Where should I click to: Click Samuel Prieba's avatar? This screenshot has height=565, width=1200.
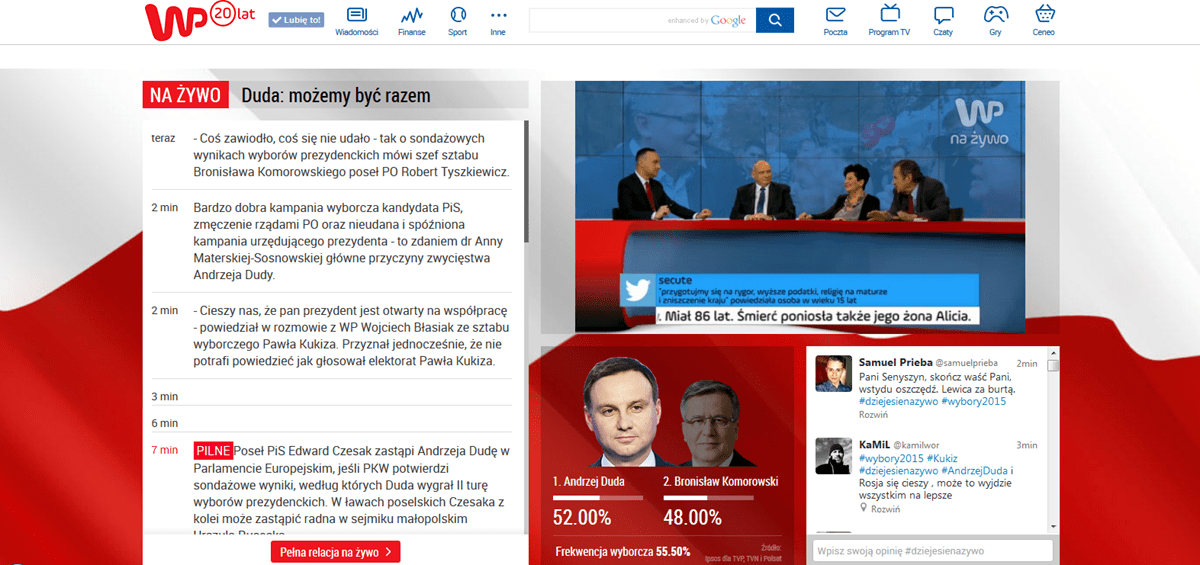[x=833, y=373]
